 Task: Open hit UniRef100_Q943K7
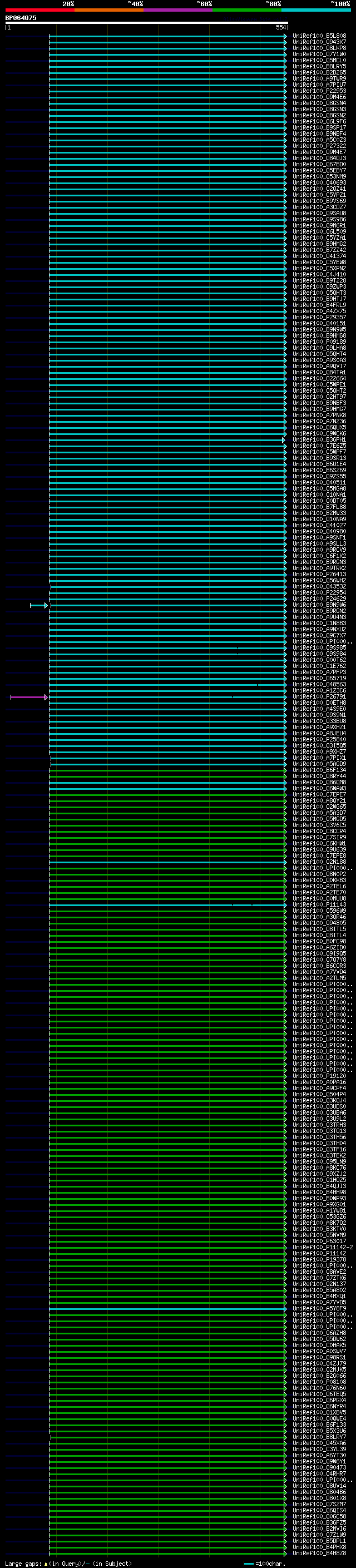[x=319, y=42]
